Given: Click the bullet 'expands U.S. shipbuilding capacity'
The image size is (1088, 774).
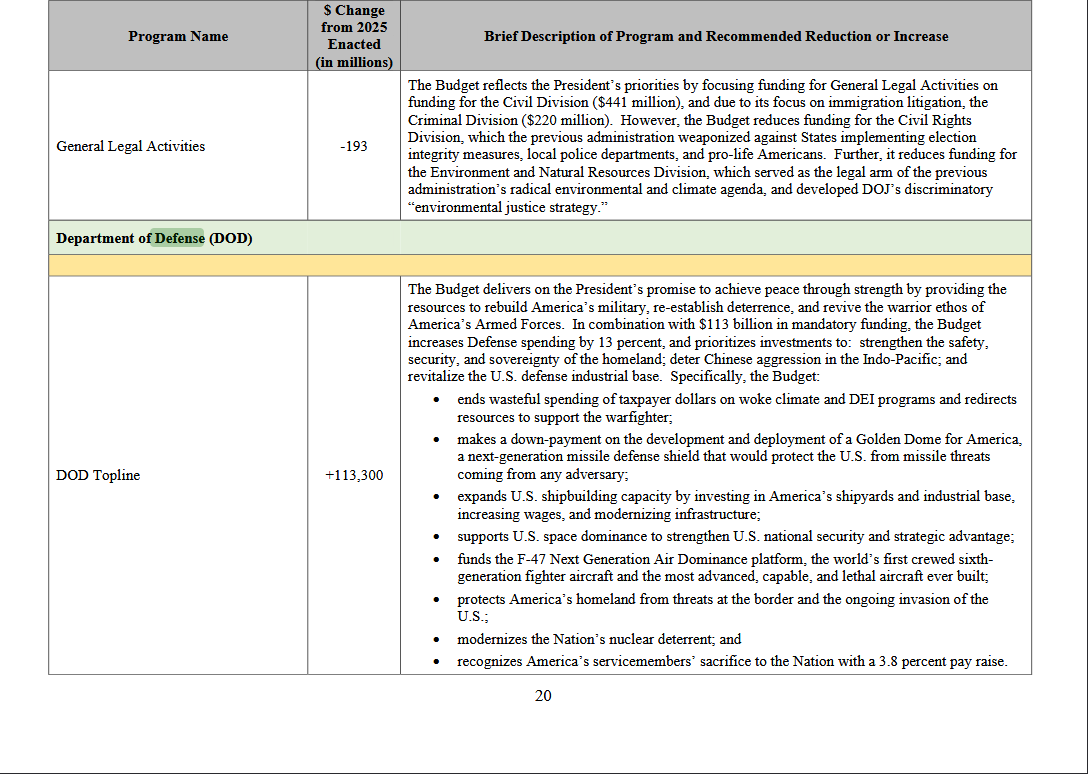Looking at the screenshot, I should pos(736,505).
